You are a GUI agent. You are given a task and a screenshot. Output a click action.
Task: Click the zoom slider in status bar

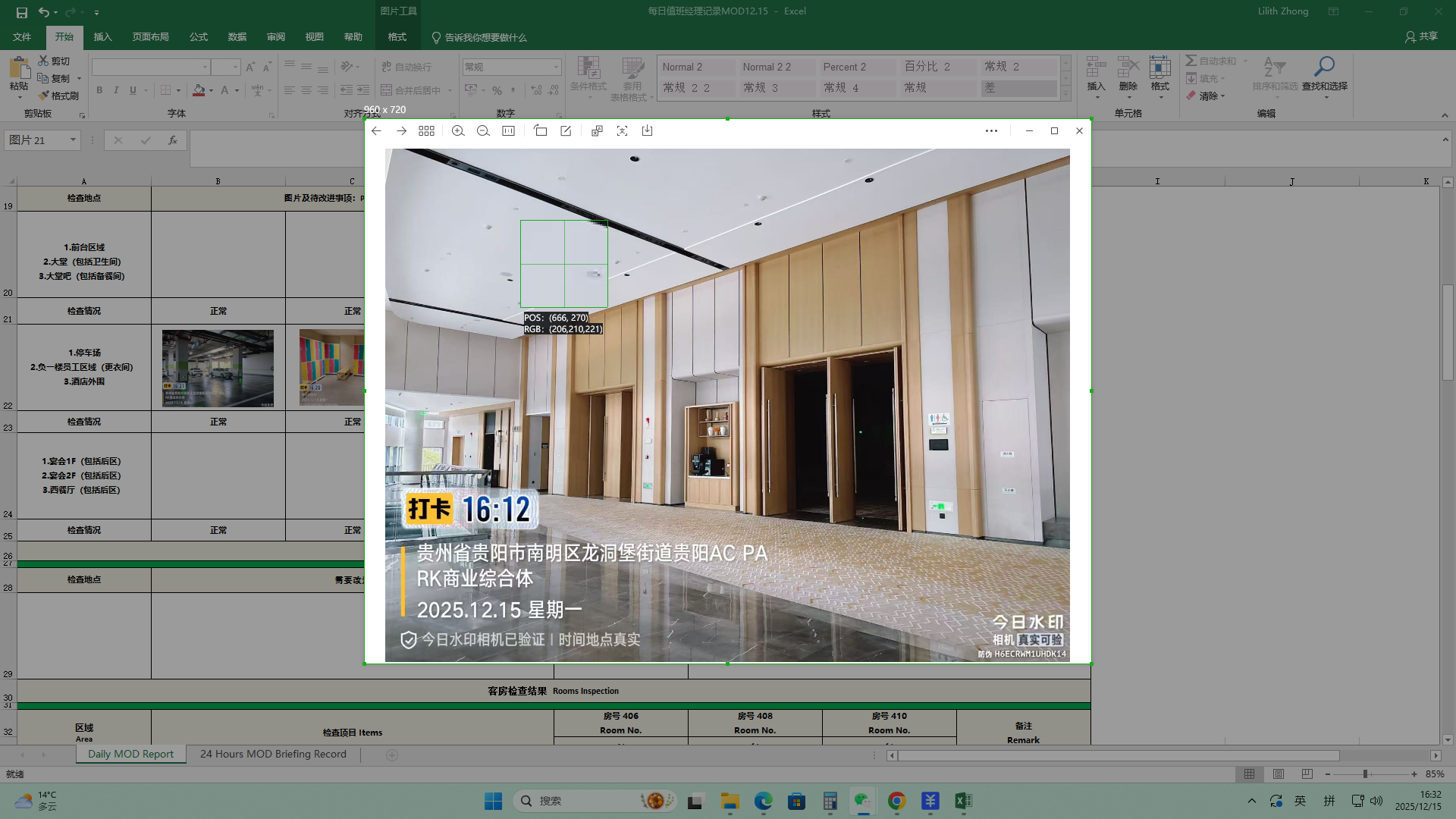(x=1365, y=774)
